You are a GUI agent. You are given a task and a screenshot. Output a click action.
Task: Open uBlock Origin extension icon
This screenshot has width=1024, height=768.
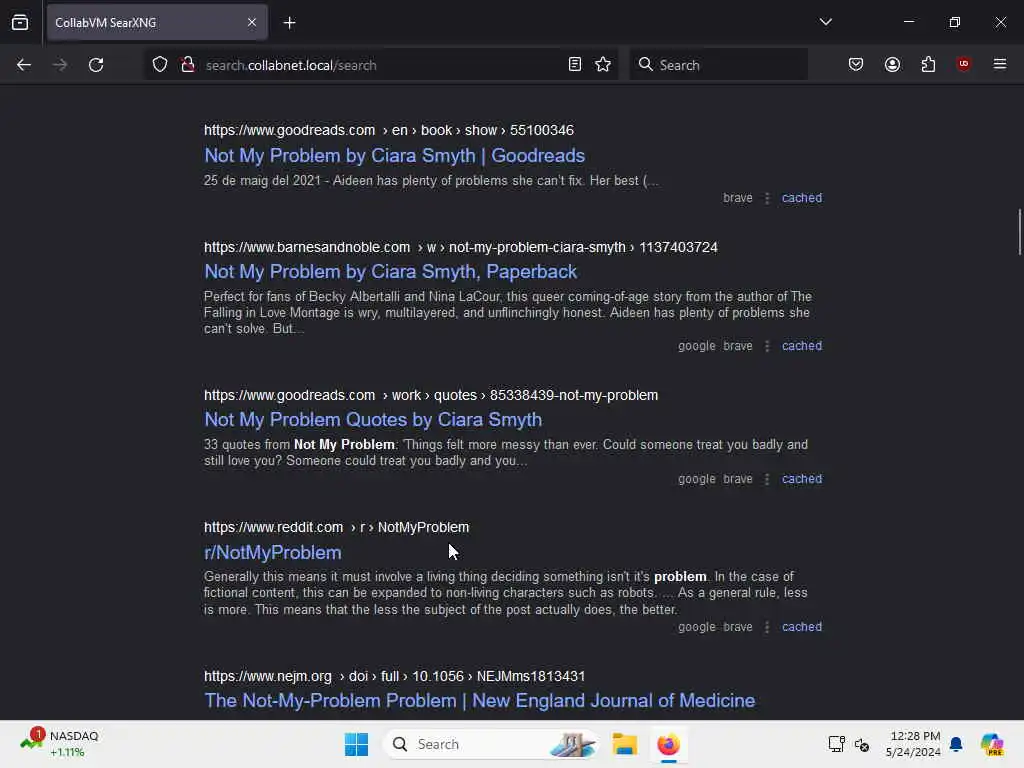coord(964,64)
